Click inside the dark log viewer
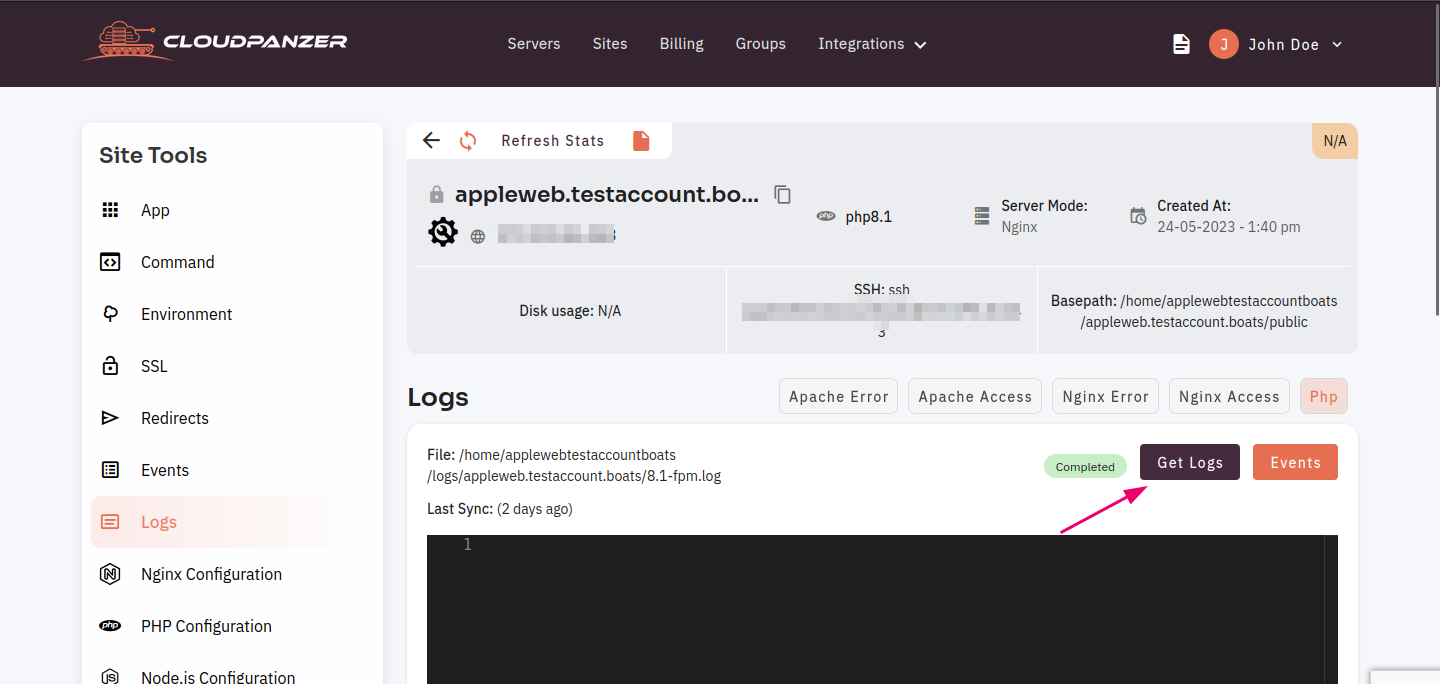Viewport: 1440px width, 684px height. [x=882, y=609]
